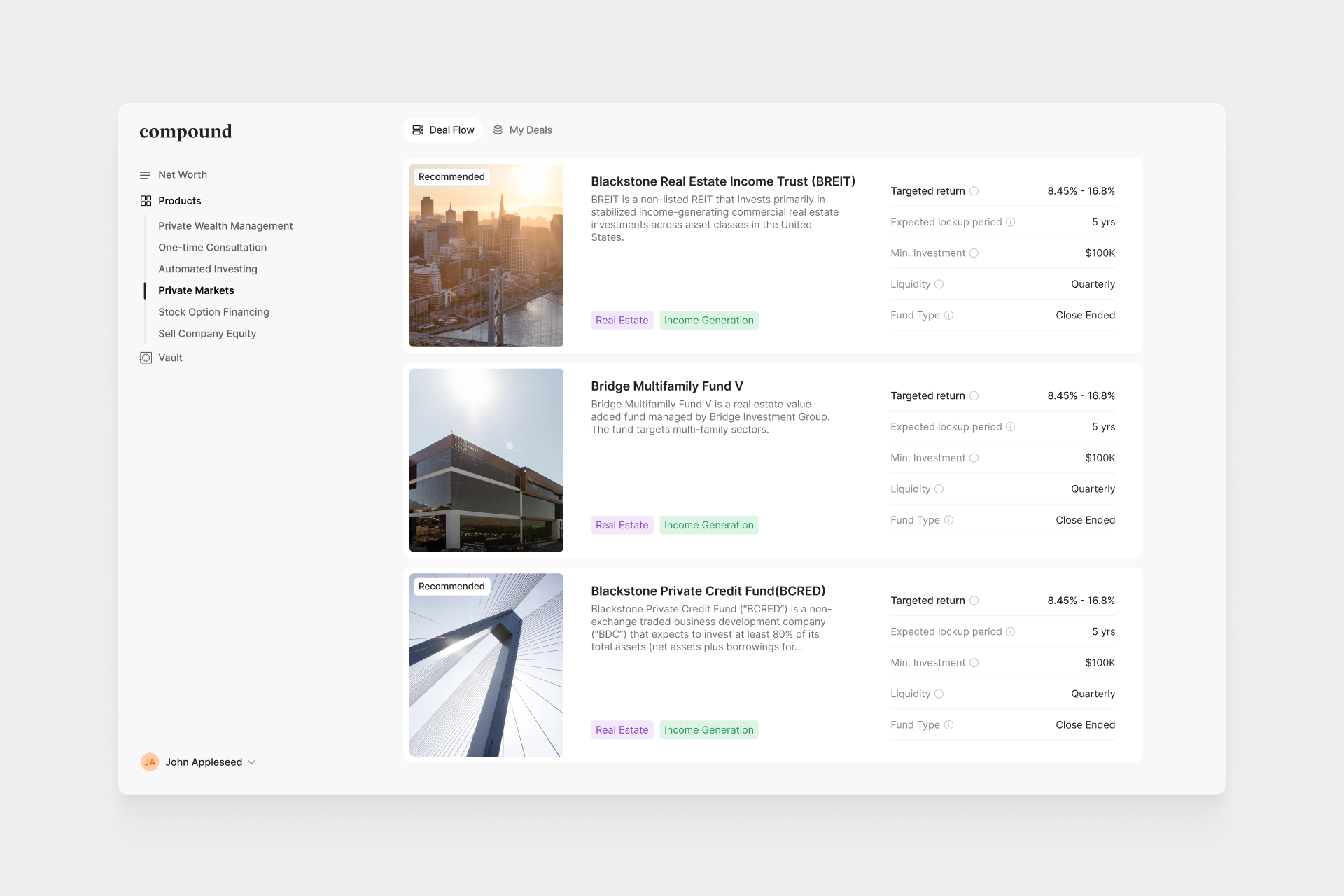This screenshot has height=896, width=1344.
Task: Click the Net Worth list icon
Action: click(x=146, y=175)
